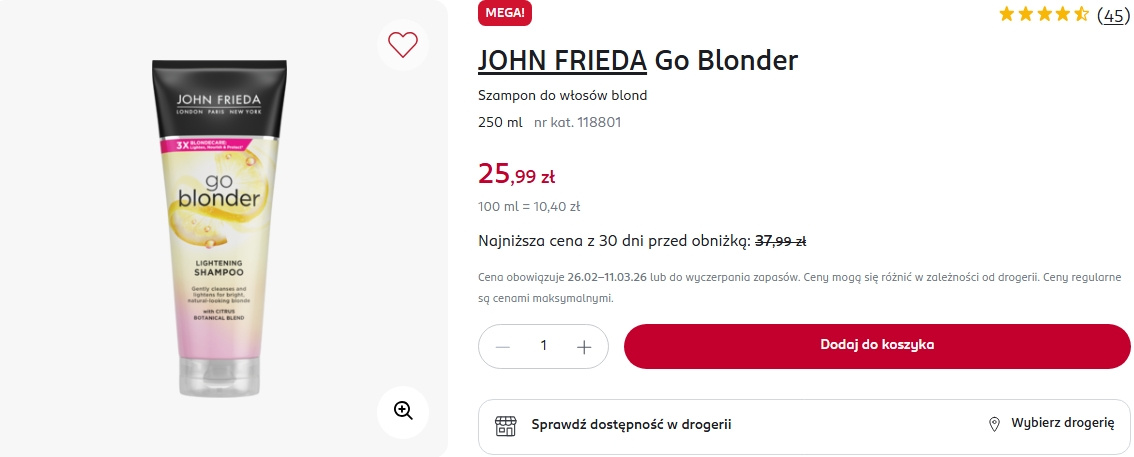Image resolution: width=1134 pixels, height=457 pixels.
Task: Focus the quantity input field
Action: (x=544, y=346)
